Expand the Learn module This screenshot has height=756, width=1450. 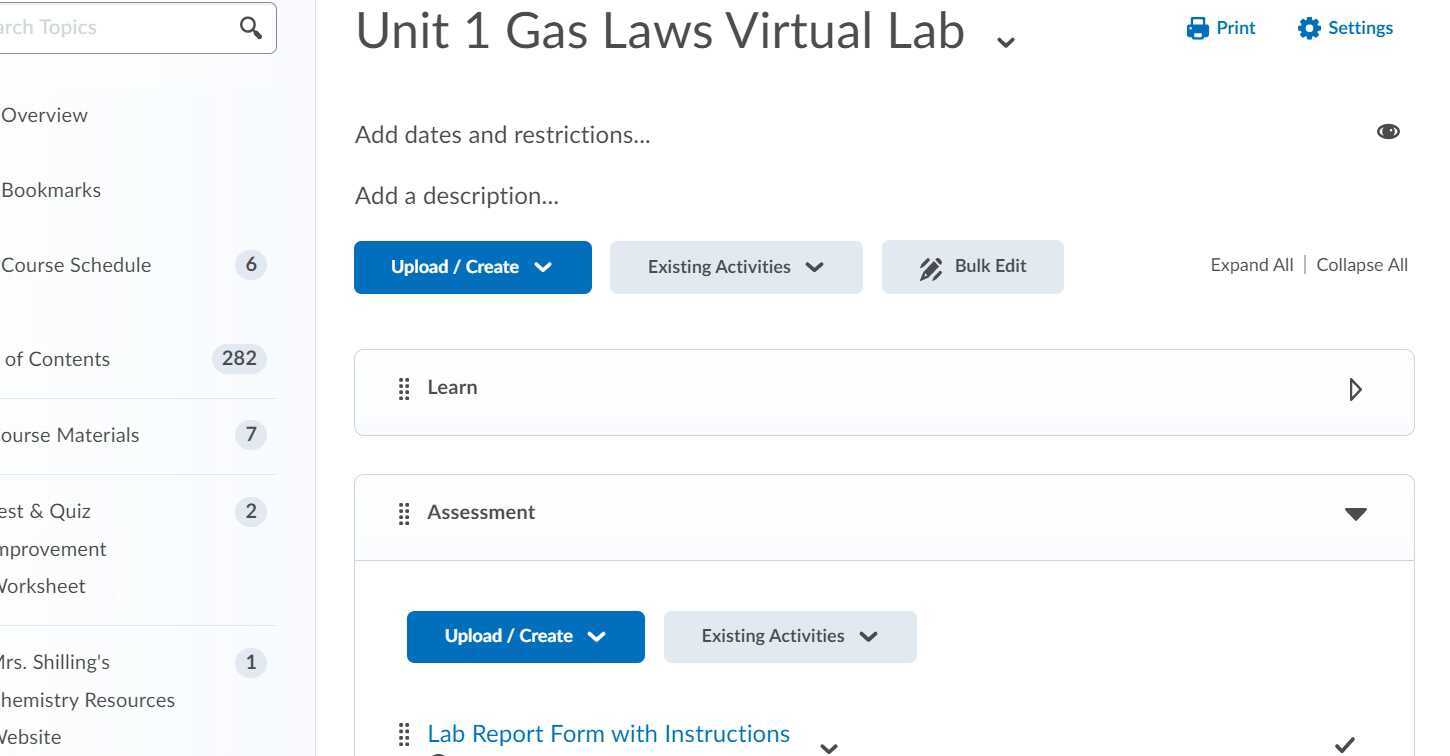point(1355,389)
